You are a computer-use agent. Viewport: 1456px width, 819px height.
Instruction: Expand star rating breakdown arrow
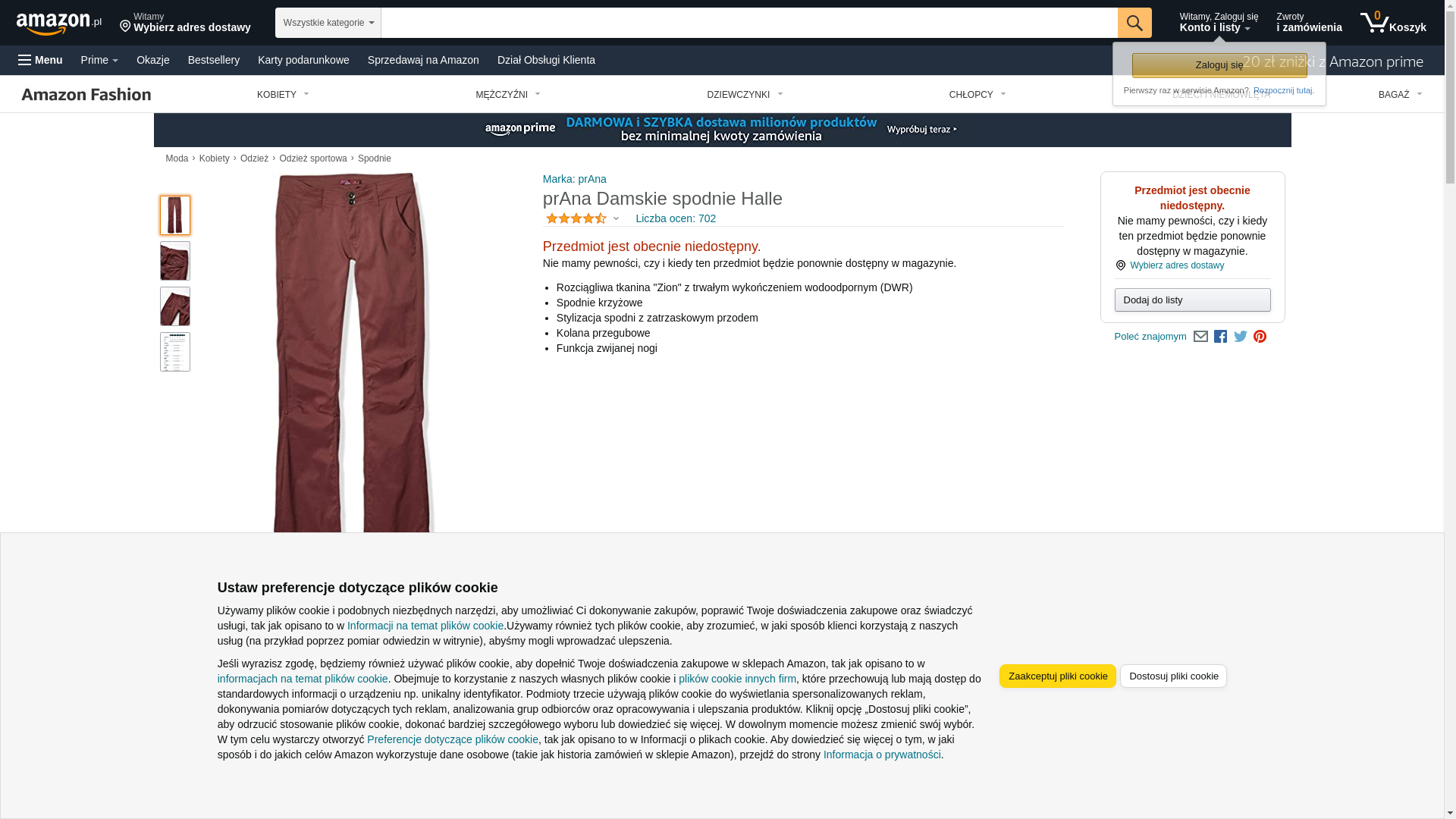tap(616, 219)
